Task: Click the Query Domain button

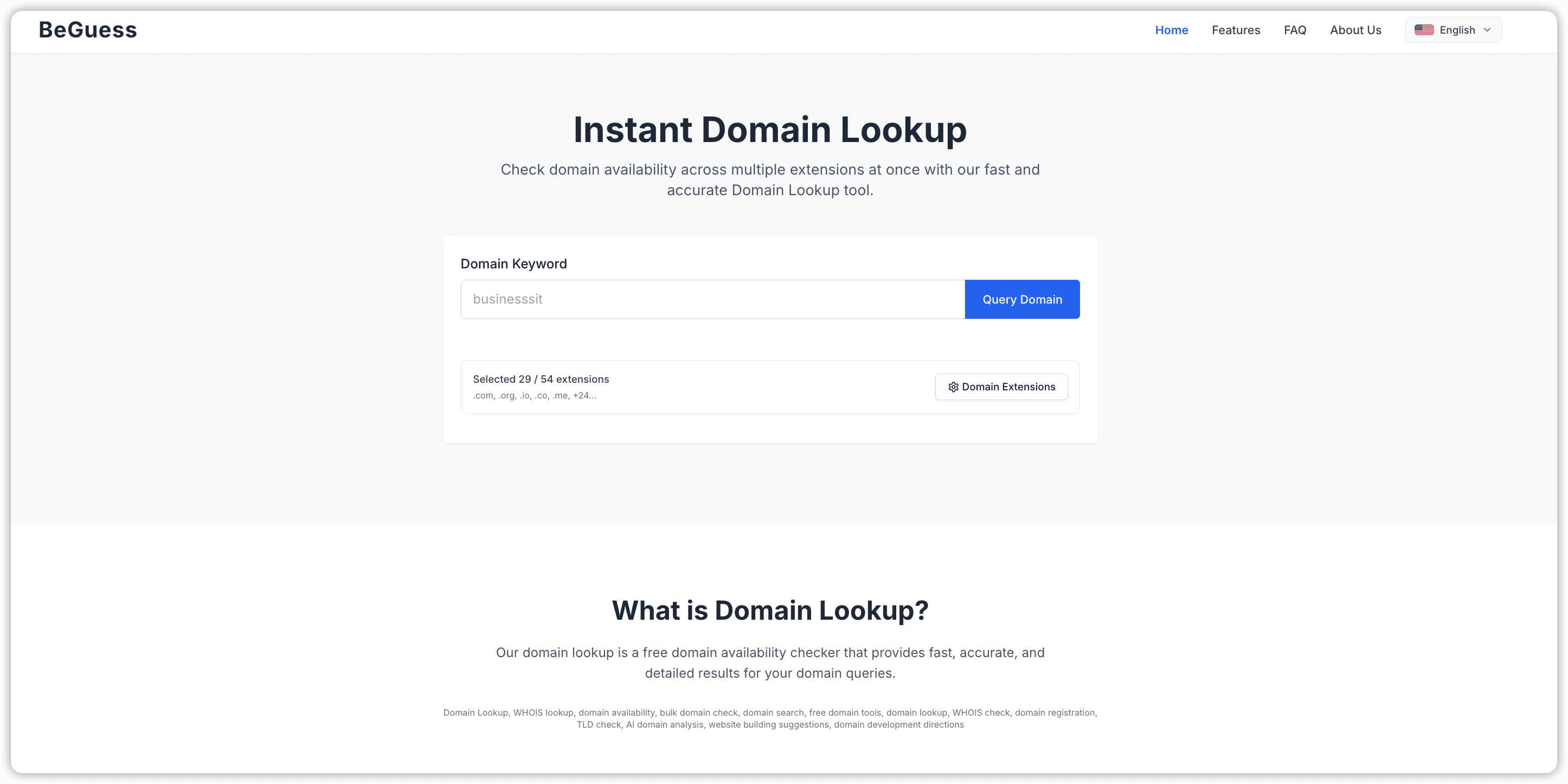Action: click(x=1022, y=299)
